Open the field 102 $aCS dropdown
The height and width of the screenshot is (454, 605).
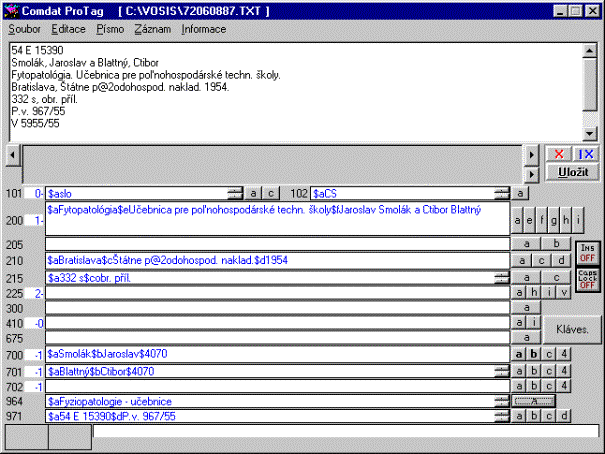(x=501, y=193)
